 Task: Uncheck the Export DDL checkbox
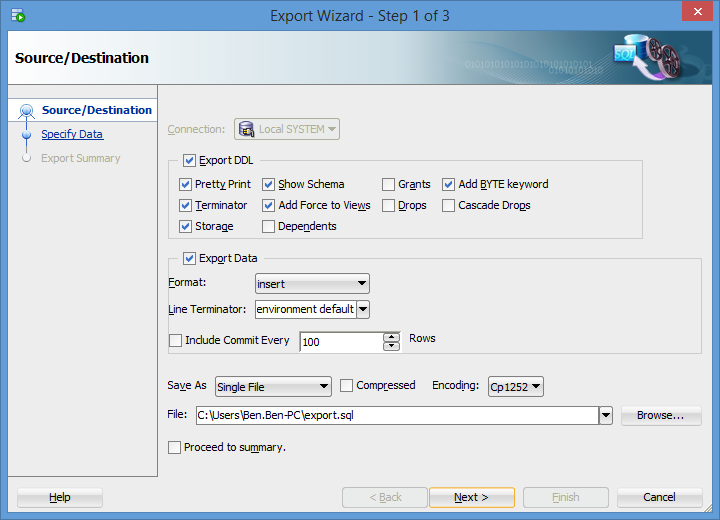pyautogui.click(x=190, y=160)
